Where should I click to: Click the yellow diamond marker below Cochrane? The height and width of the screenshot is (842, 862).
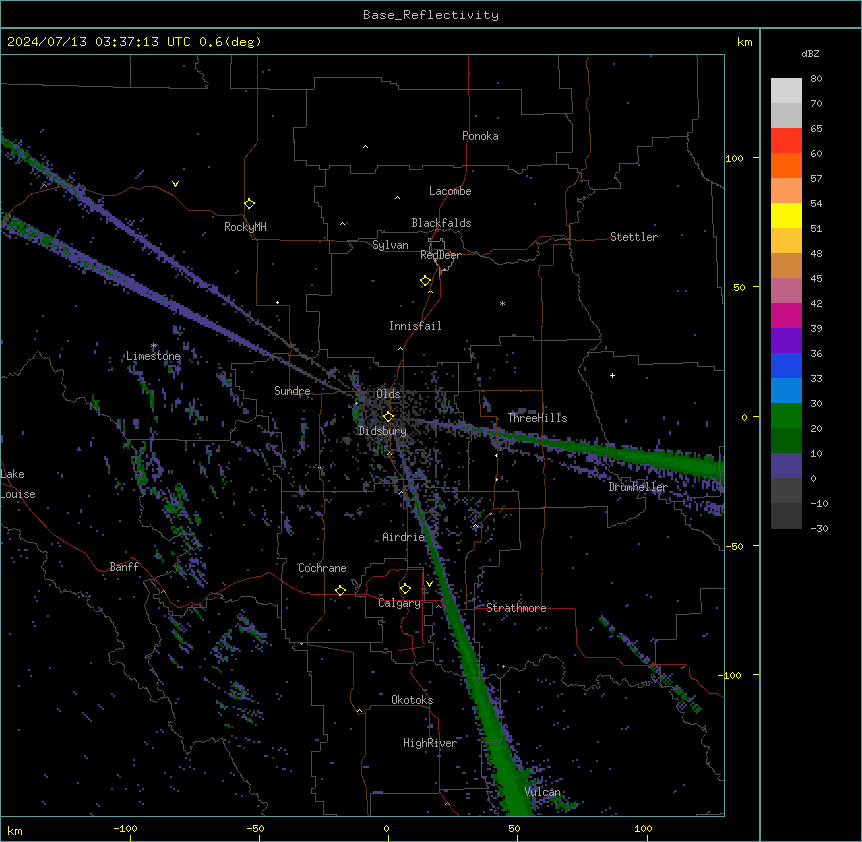(x=340, y=590)
